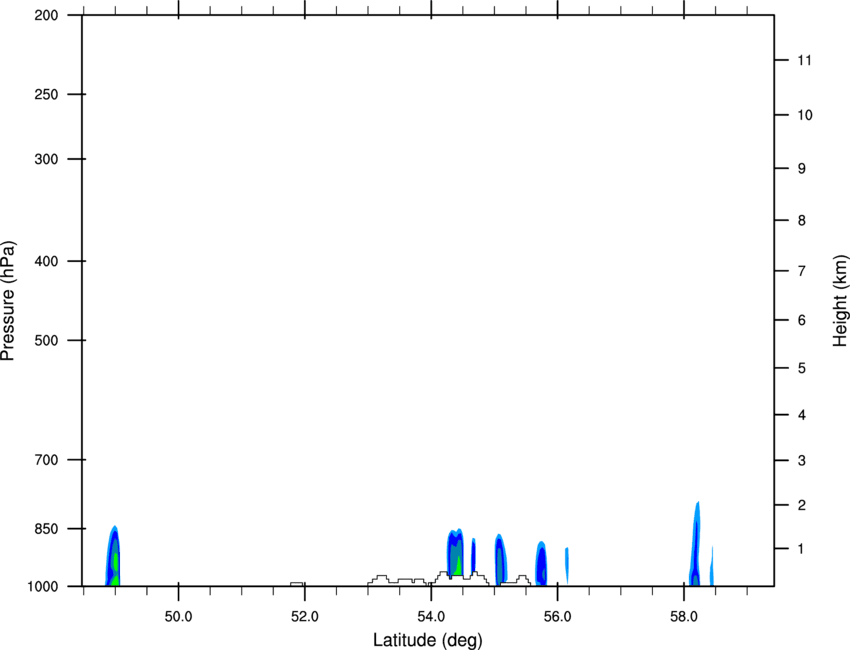Select the contour plume near 55.1 degrees latitude
Image resolution: width=850 pixels, height=650 pixels.
tap(501, 558)
